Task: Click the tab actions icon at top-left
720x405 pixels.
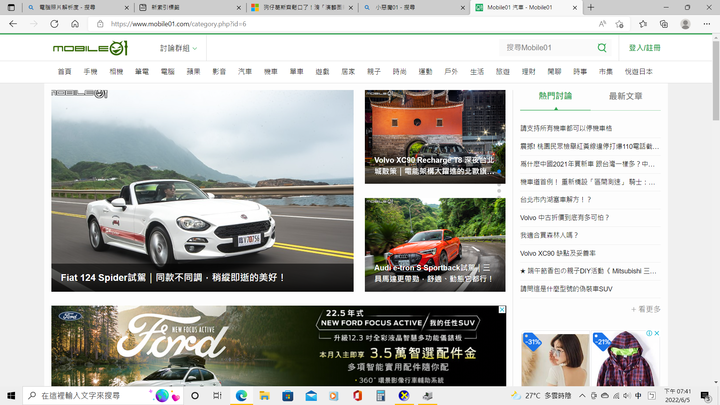Action: pyautogui.click(x=11, y=7)
